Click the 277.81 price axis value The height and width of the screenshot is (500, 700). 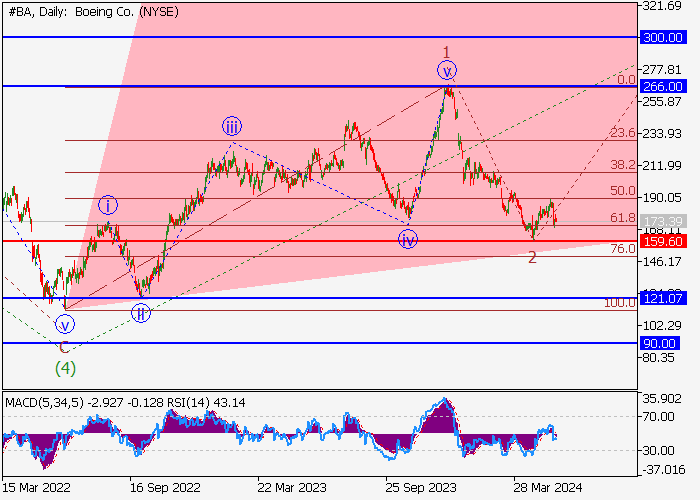662,70
